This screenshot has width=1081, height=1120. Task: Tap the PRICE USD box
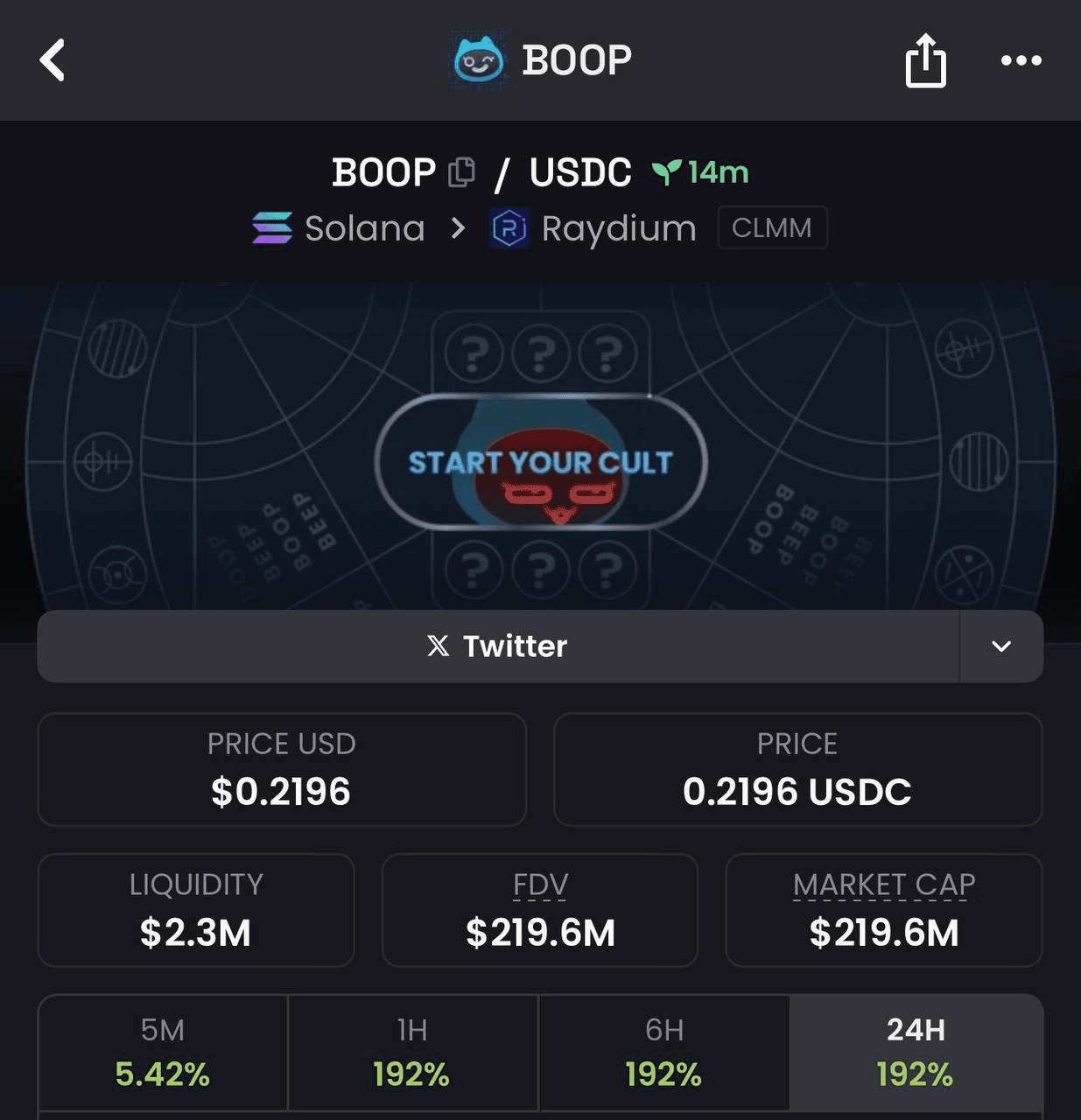click(282, 769)
